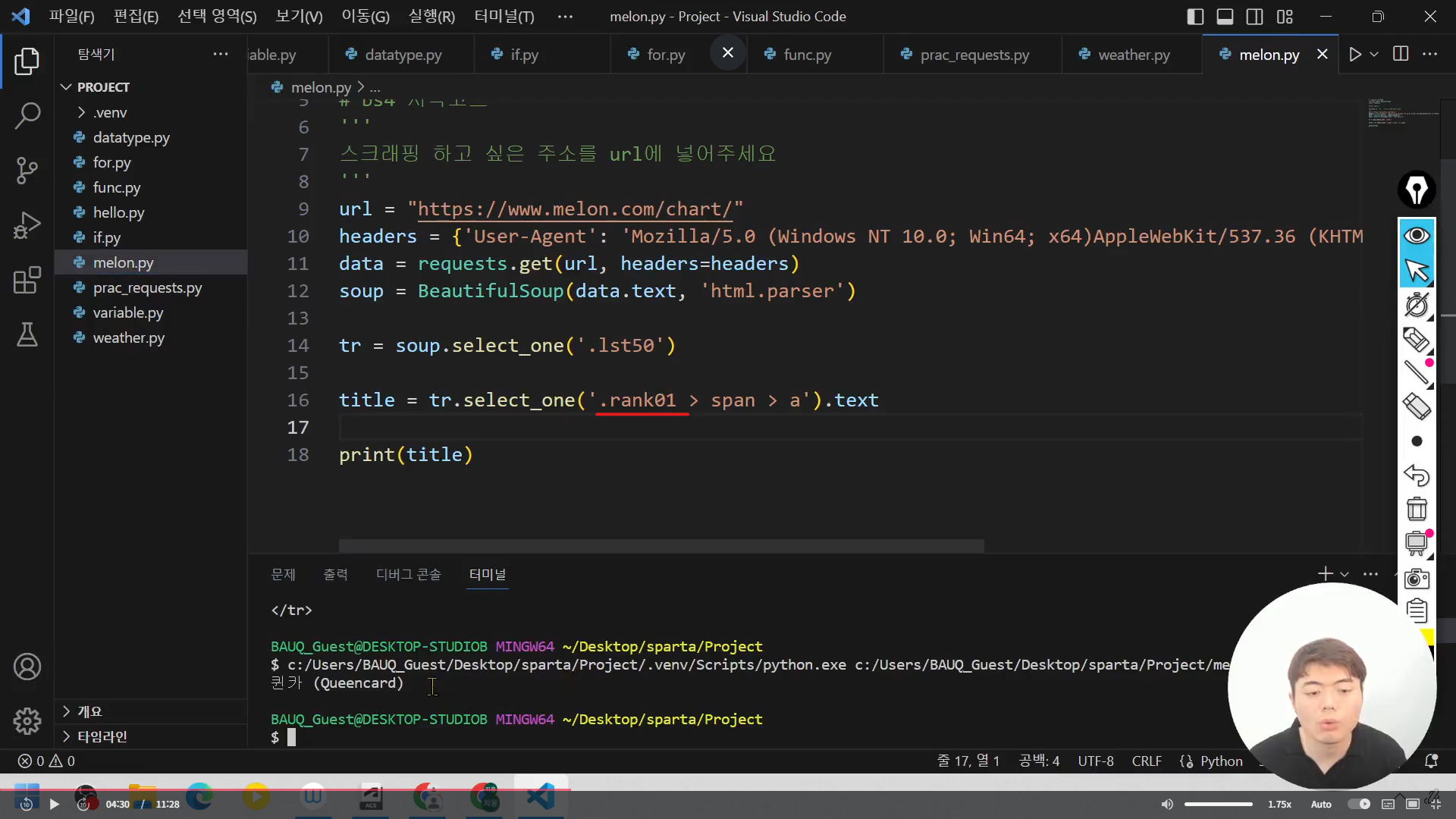Run the Python file with the play icon

[1355, 55]
